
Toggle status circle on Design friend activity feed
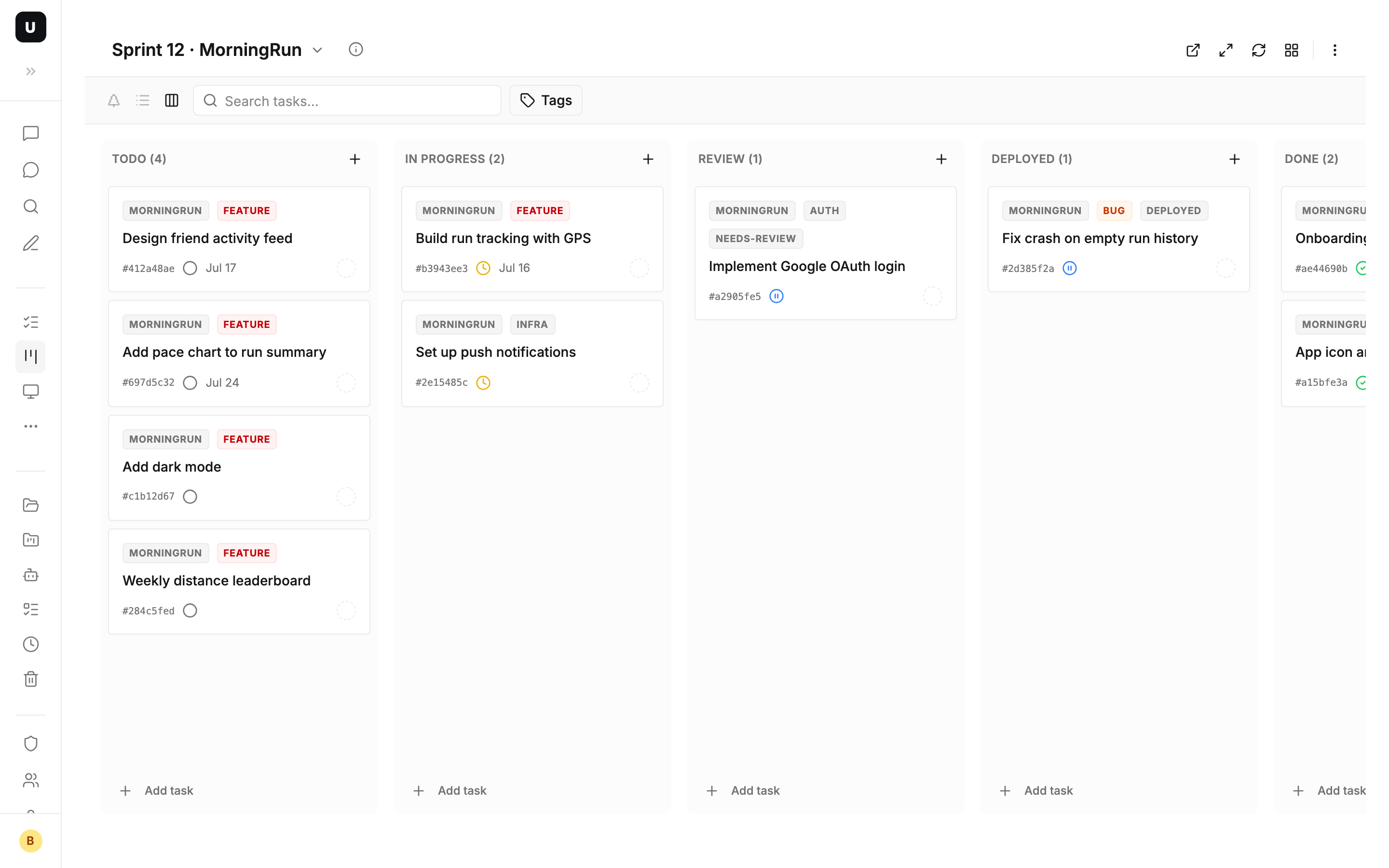(x=190, y=268)
